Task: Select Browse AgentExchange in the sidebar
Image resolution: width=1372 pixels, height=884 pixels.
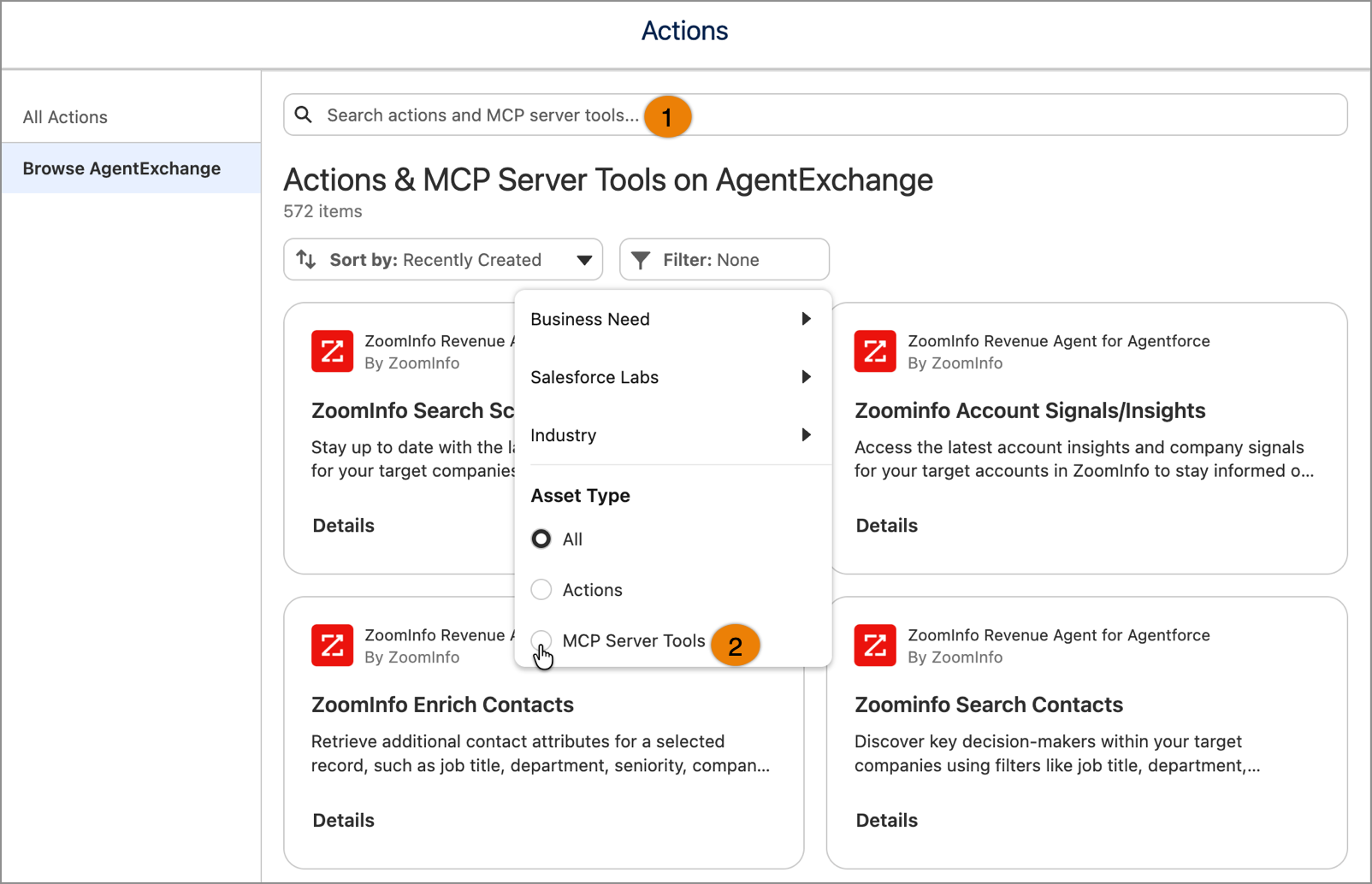Action: click(131, 168)
